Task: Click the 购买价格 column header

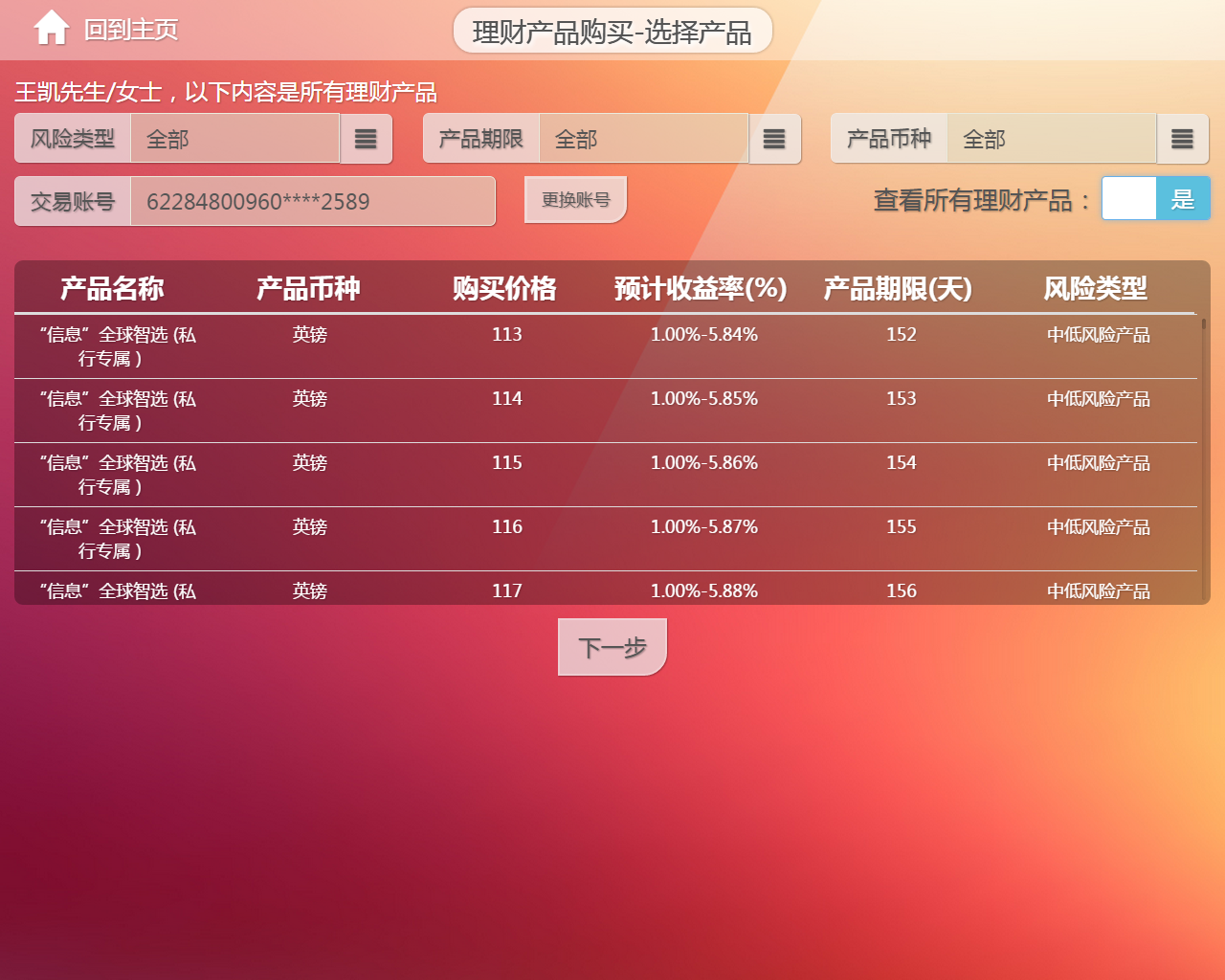Action: 503,288
